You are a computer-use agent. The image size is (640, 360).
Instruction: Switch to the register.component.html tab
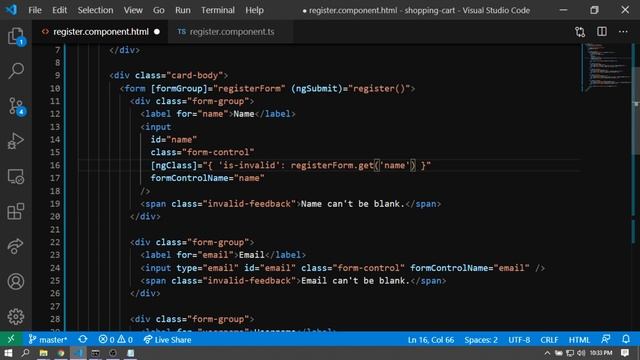[x=100, y=32]
